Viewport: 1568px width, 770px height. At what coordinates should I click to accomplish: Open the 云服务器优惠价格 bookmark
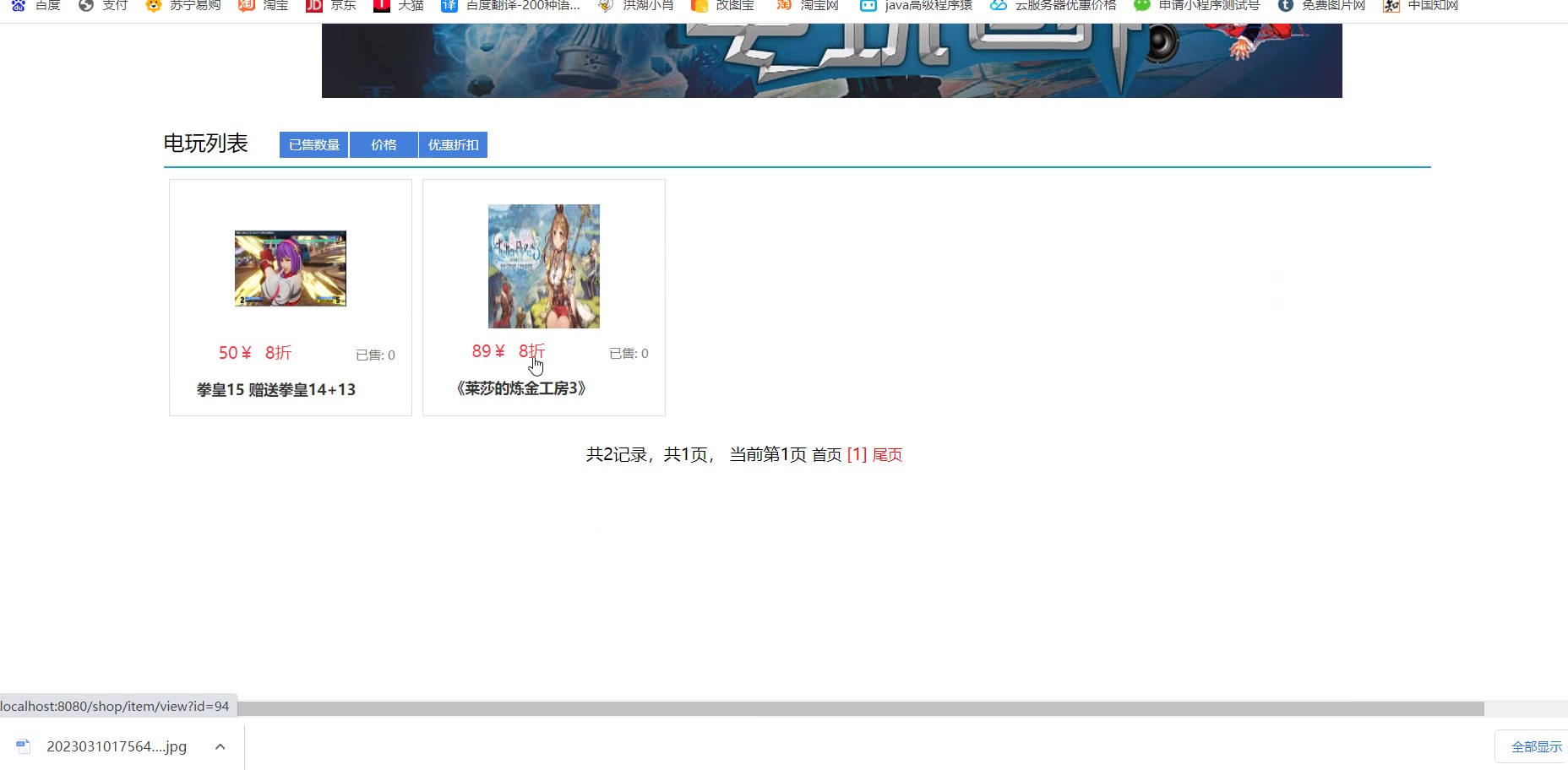(x=1053, y=5)
